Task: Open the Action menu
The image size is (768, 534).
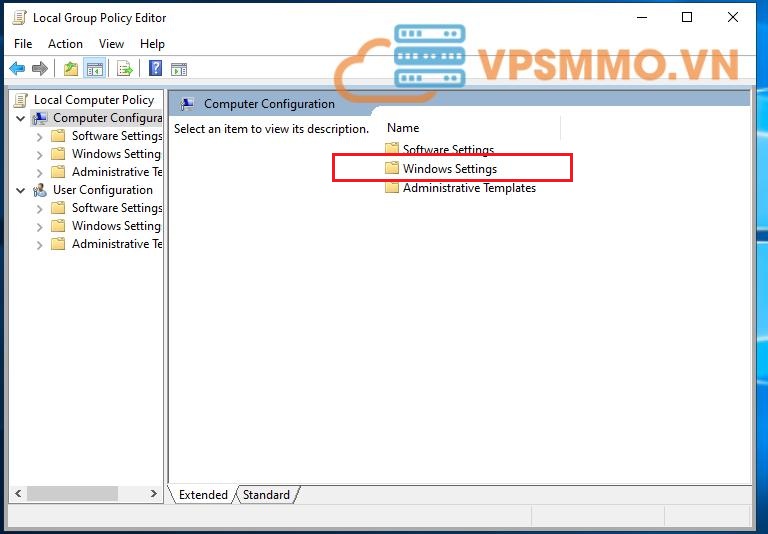Action: click(x=65, y=44)
